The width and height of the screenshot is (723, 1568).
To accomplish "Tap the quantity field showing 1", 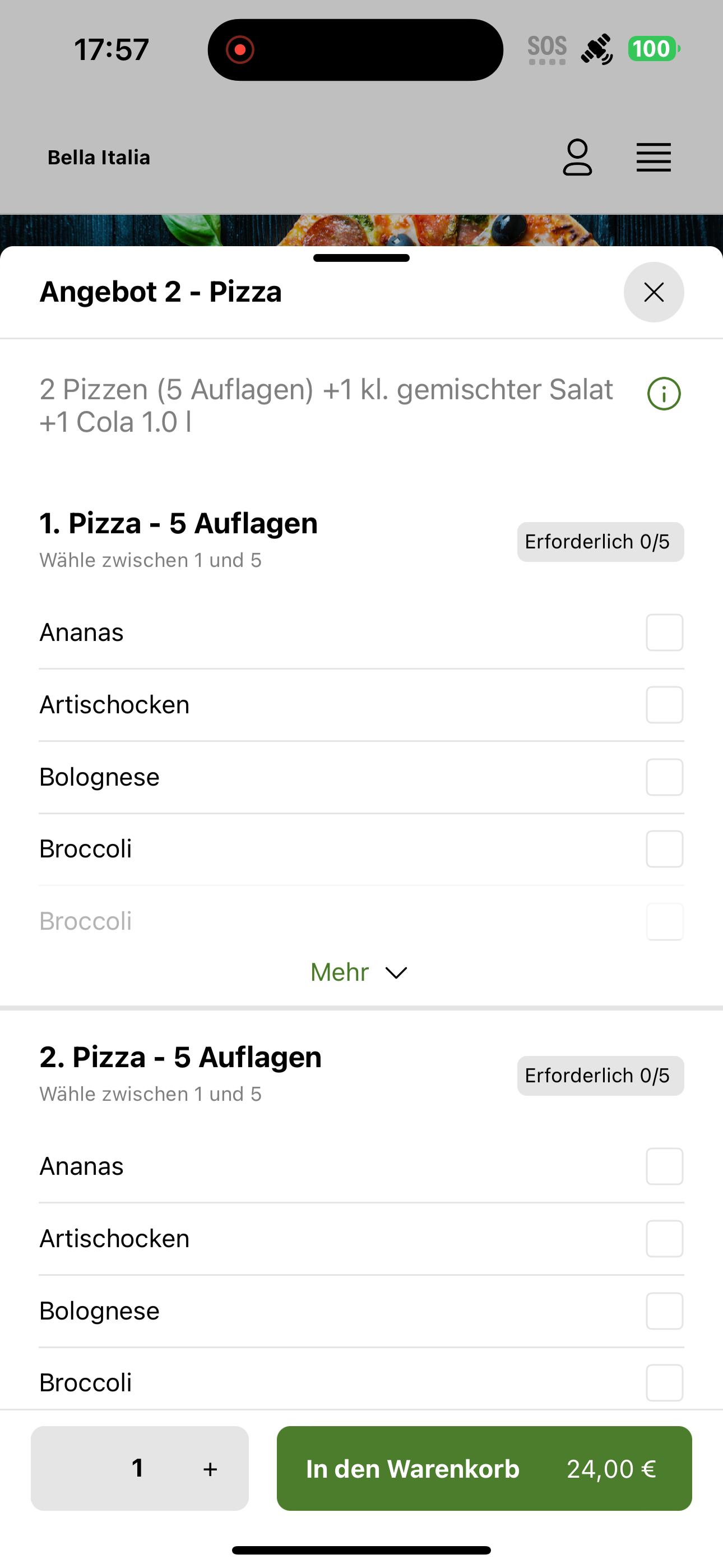I will 138,1468.
